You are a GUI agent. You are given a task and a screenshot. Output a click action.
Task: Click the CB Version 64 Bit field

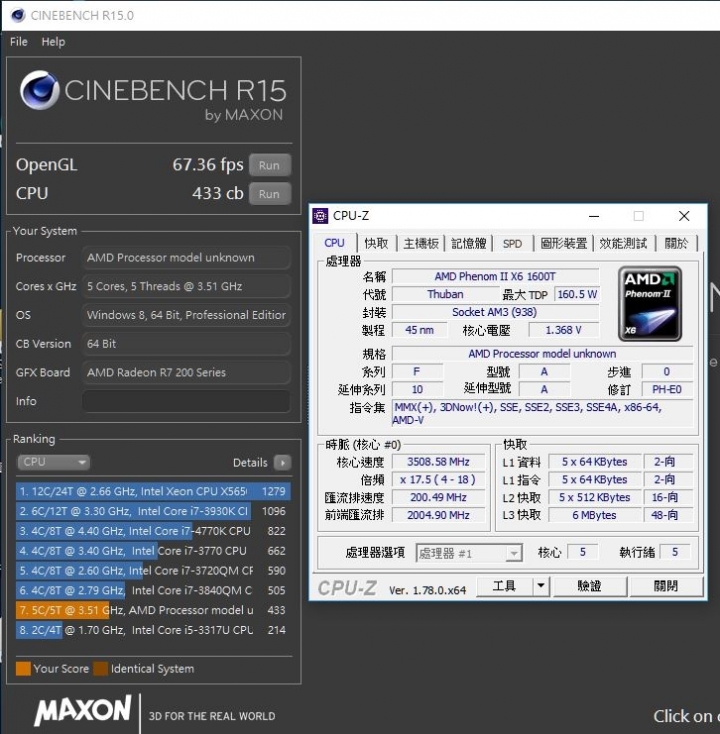(x=186, y=344)
